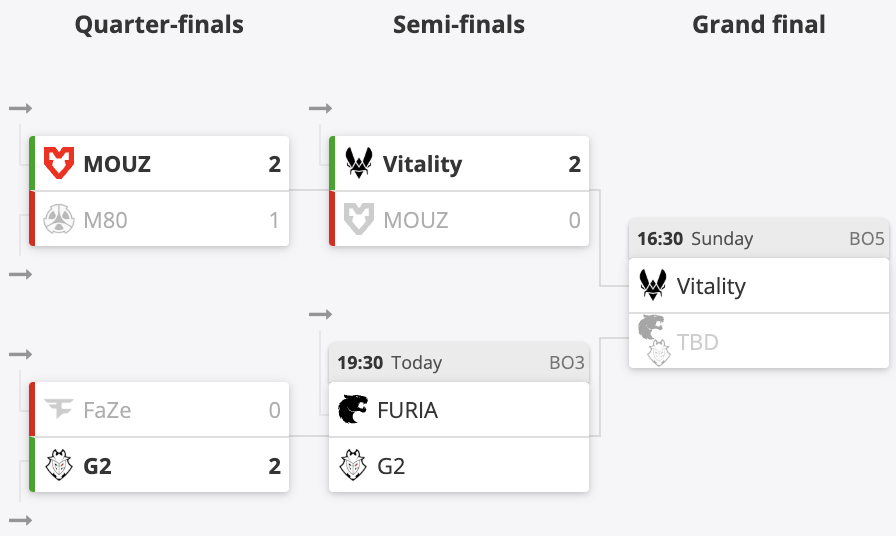Click the Vitality logo in the grand final
Image resolution: width=896 pixels, height=536 pixels.
[x=653, y=285]
